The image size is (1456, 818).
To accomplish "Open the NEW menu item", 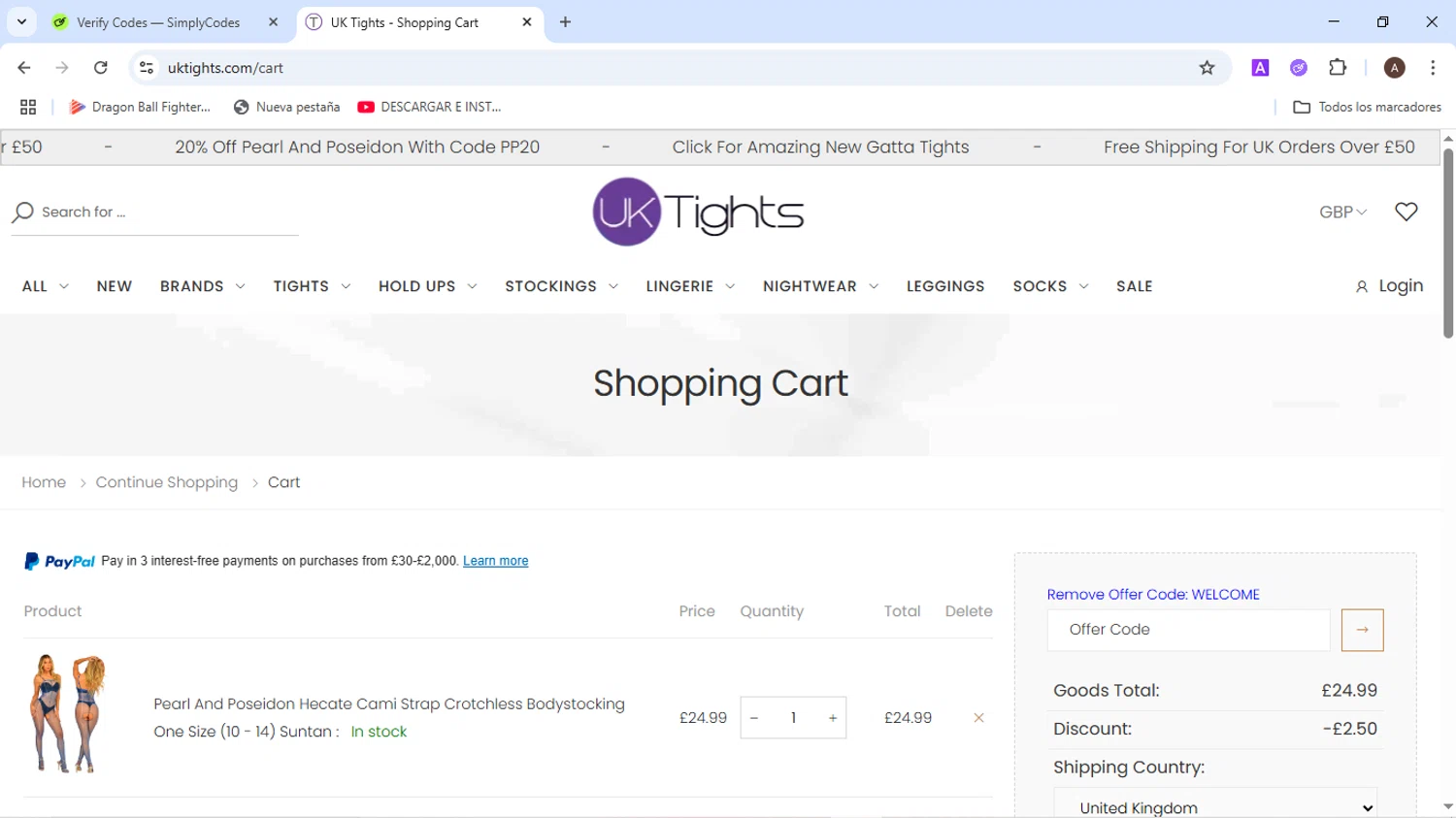I will click(115, 286).
